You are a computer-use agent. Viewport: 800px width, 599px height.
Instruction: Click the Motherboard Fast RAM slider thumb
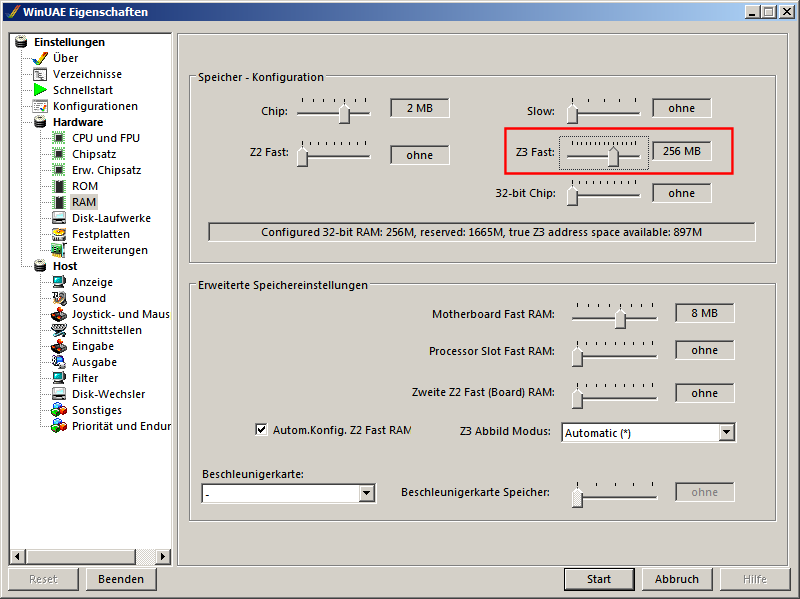click(620, 318)
